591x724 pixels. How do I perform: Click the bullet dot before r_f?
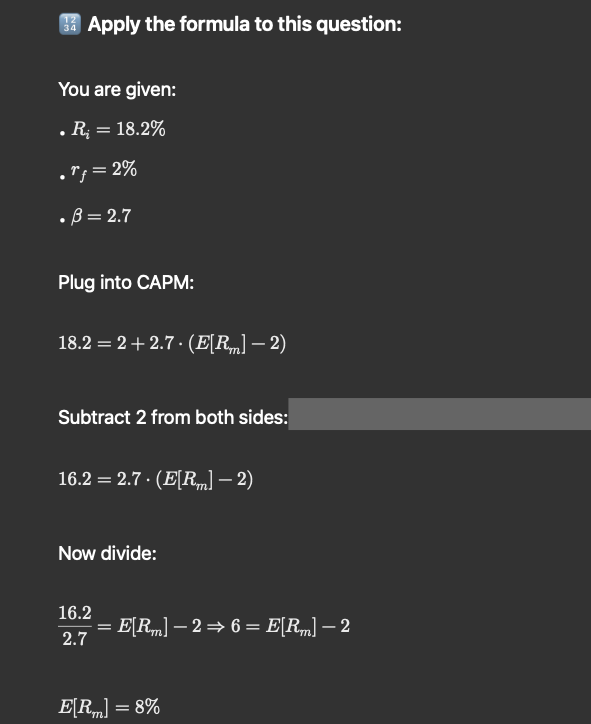coord(62,177)
